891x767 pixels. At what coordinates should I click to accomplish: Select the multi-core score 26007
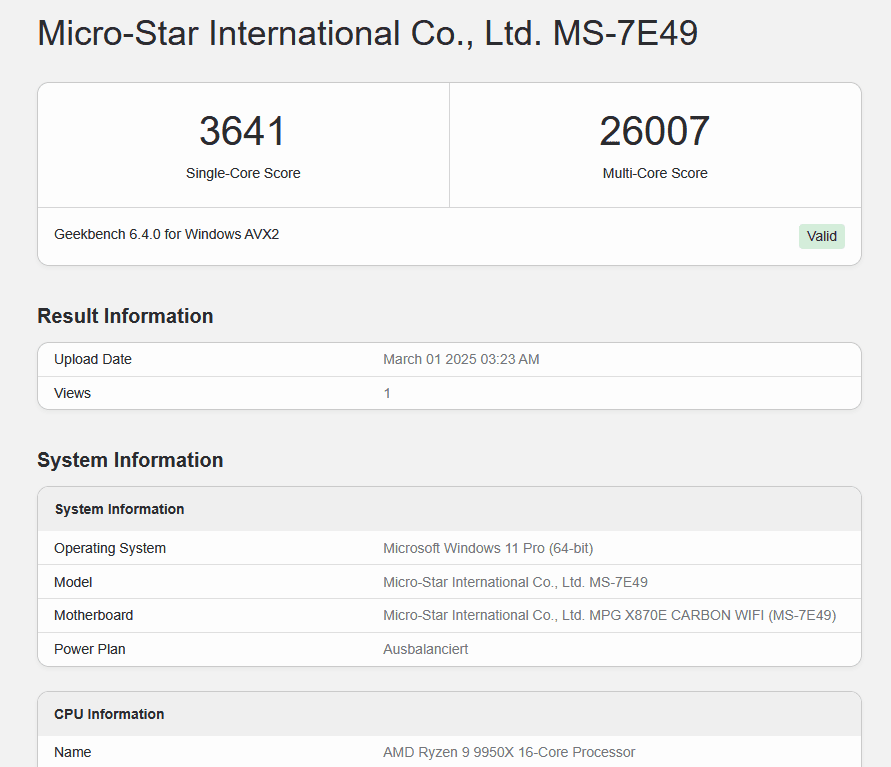pos(655,131)
